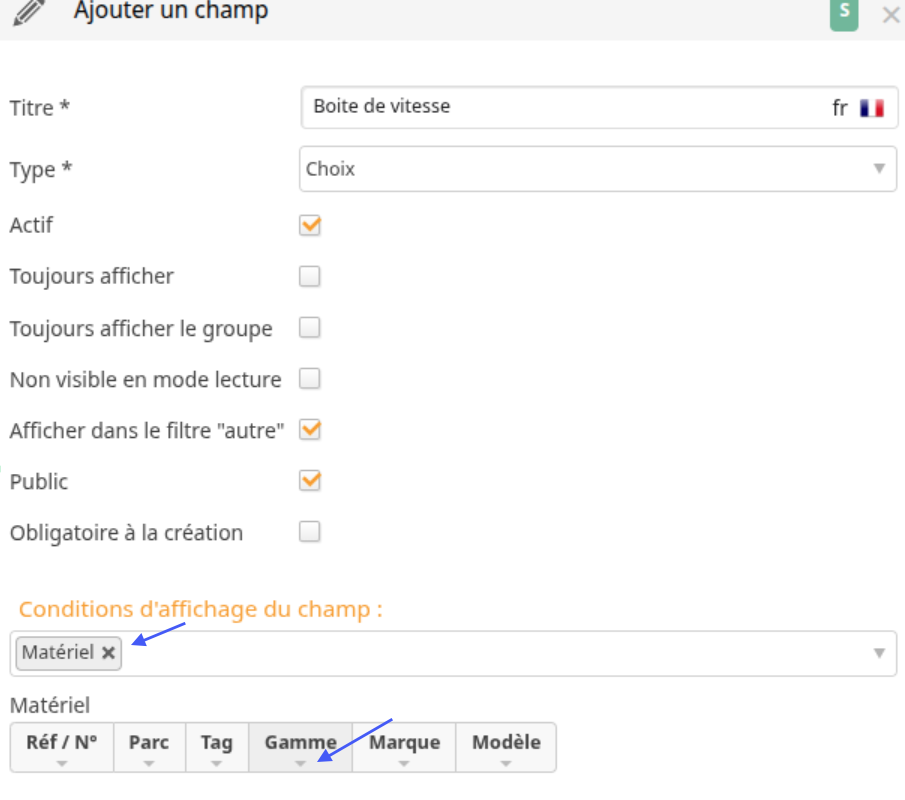
Task: Click the pencil edit icon in header
Action: [29, 13]
